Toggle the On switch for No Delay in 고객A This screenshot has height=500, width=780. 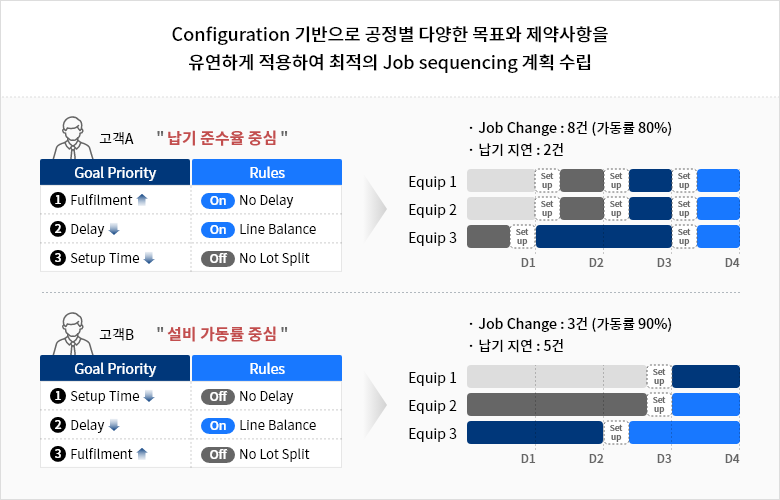coord(218,200)
